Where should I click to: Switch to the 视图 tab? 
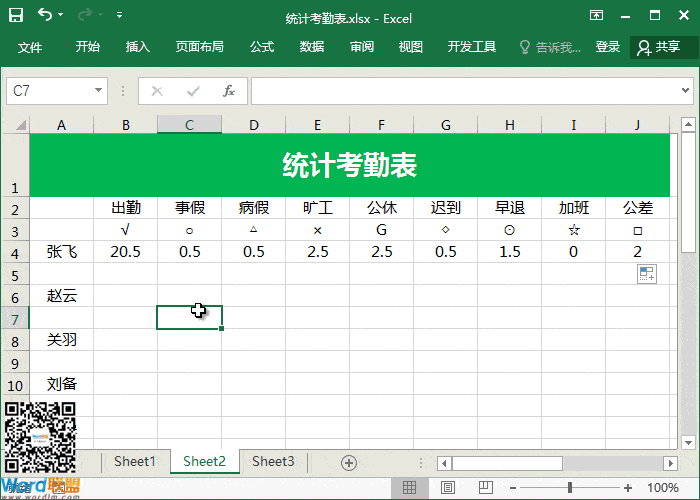point(411,46)
